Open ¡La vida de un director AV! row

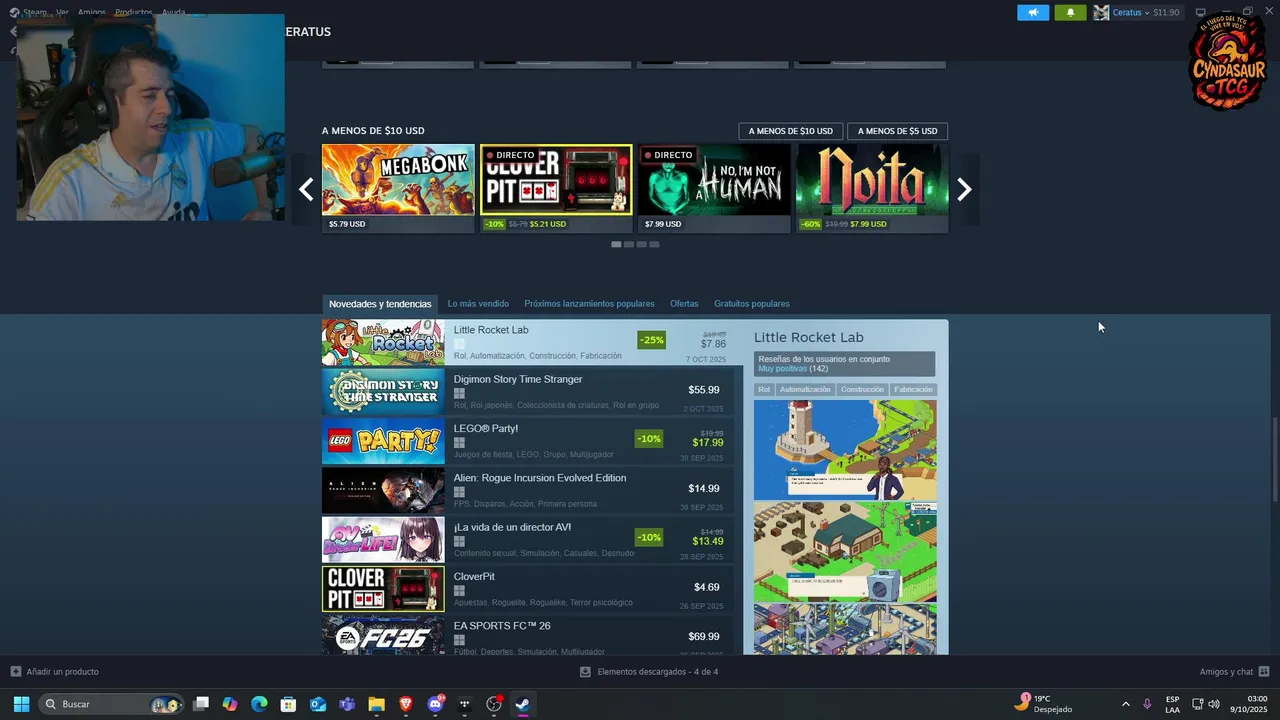tap(528, 540)
